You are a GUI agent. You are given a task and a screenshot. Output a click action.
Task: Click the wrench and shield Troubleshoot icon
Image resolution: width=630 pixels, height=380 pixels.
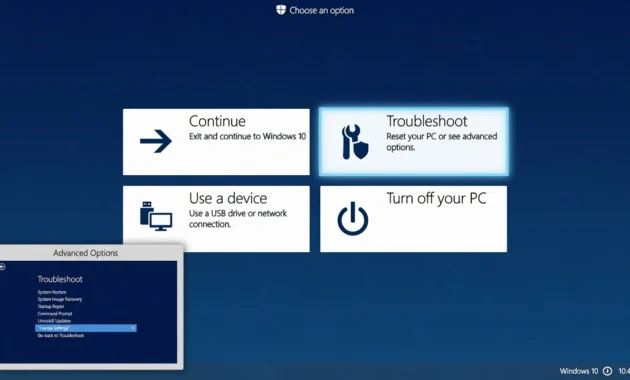(355, 141)
